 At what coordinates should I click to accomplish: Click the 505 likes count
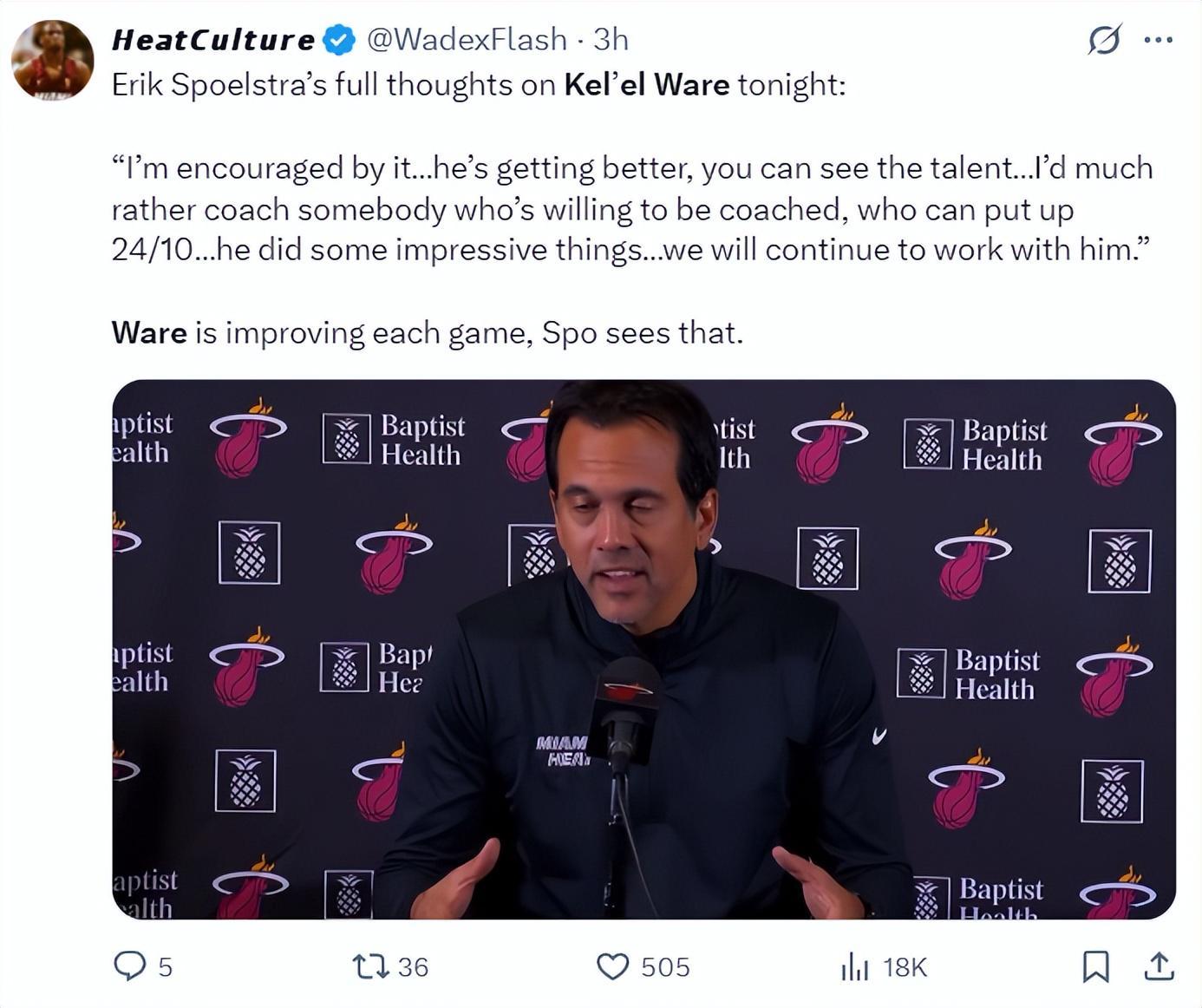(x=665, y=967)
